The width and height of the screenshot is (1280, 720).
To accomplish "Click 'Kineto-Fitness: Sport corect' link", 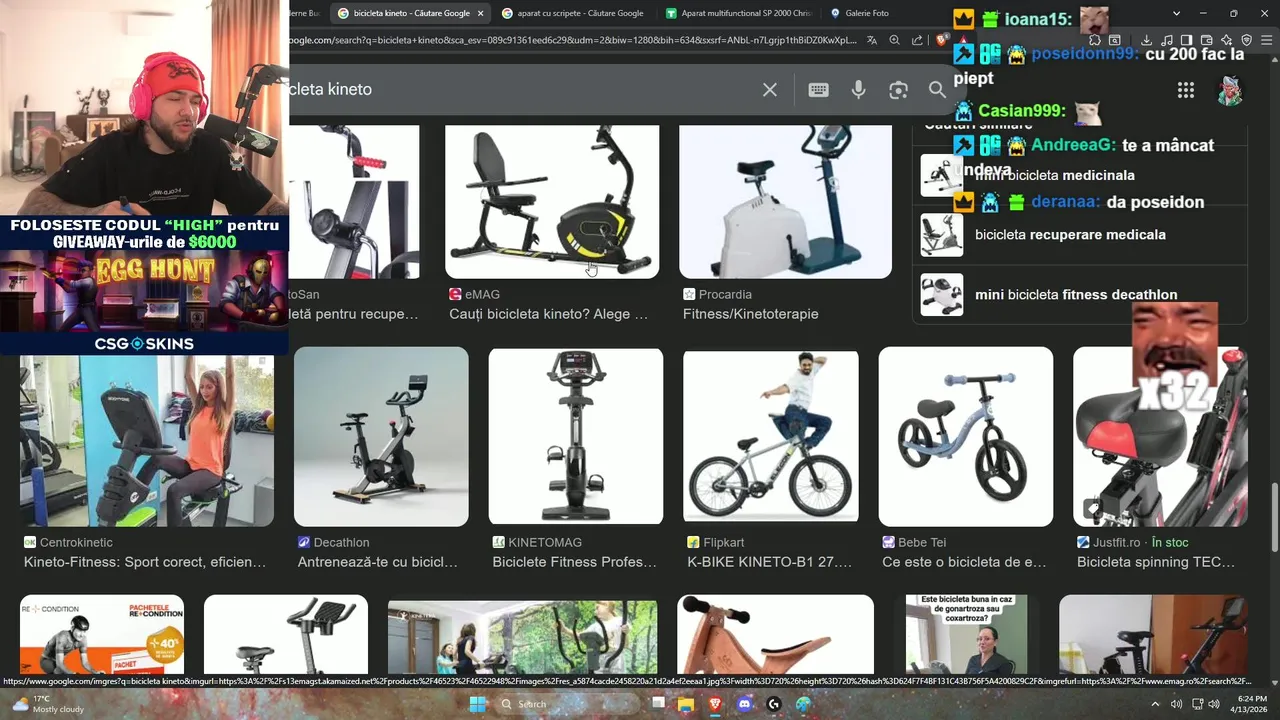I will [145, 562].
